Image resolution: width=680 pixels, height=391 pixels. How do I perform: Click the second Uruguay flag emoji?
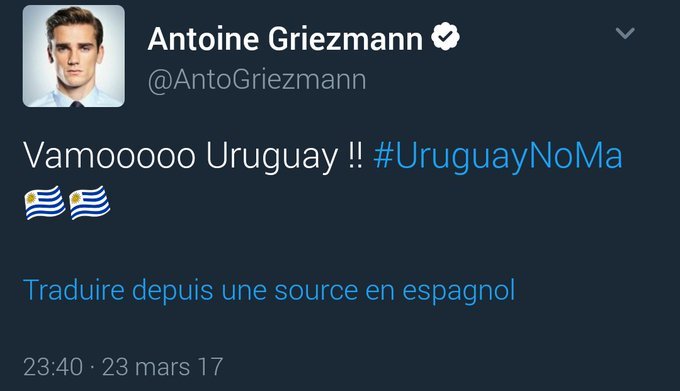(90, 203)
